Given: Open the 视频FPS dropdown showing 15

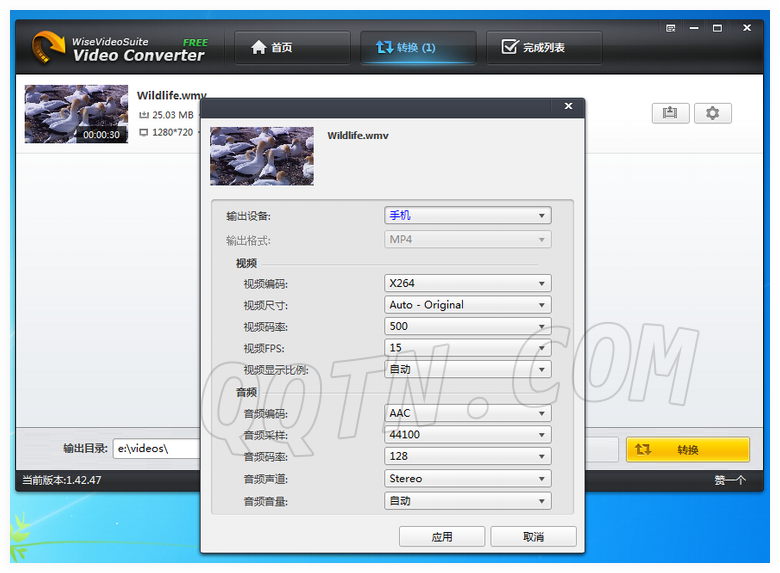Looking at the screenshot, I should (467, 348).
